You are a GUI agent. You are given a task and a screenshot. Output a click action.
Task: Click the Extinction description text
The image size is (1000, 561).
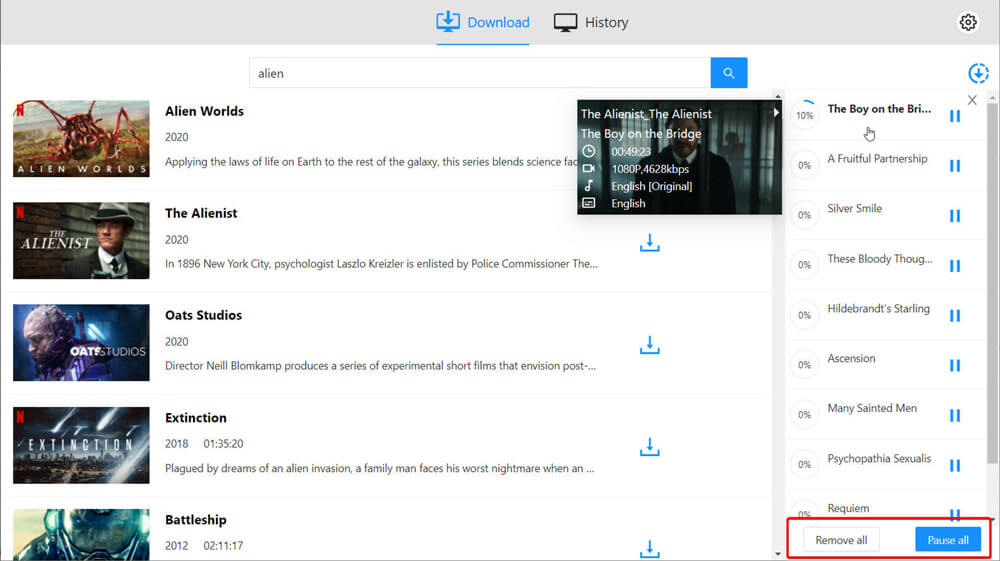pyautogui.click(x=379, y=469)
